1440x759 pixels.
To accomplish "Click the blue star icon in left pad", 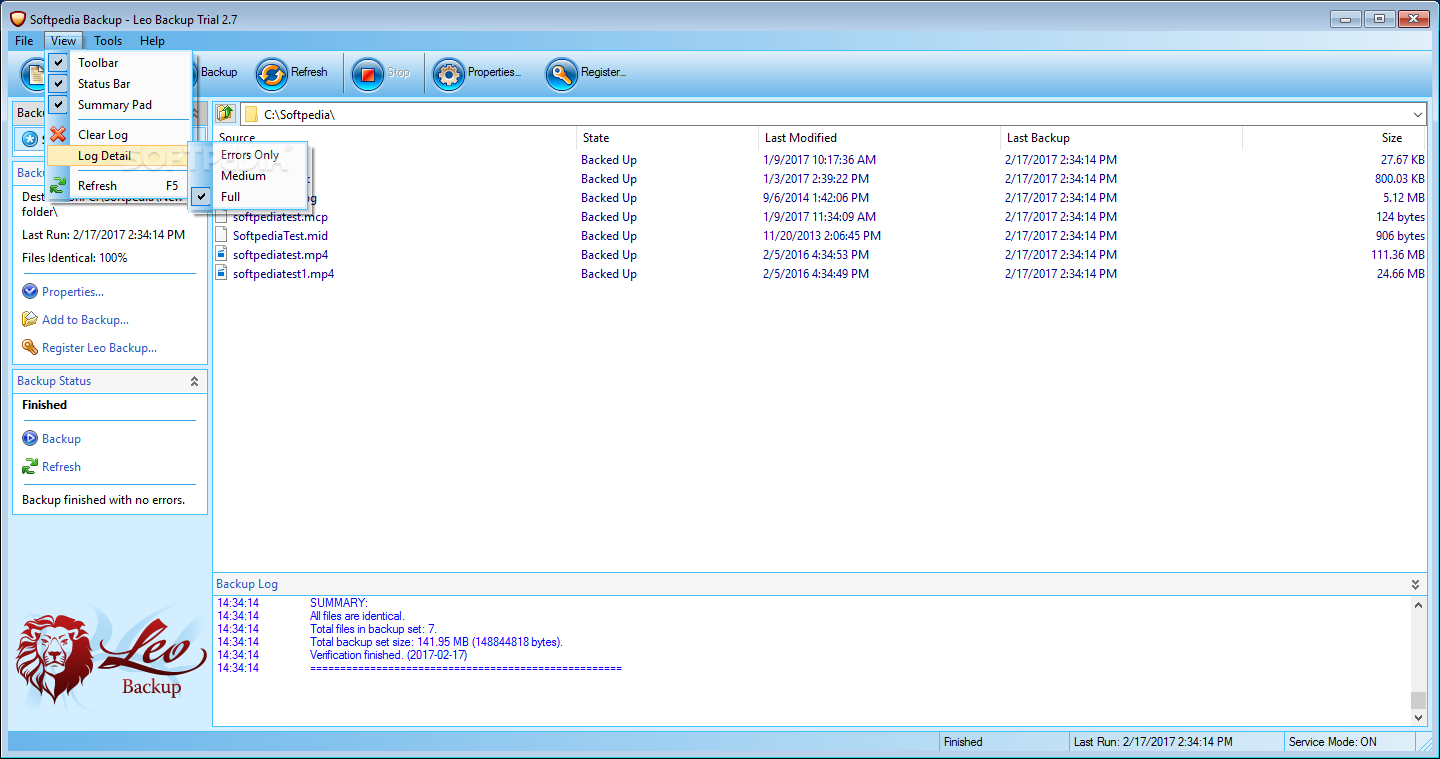I will (x=30, y=139).
